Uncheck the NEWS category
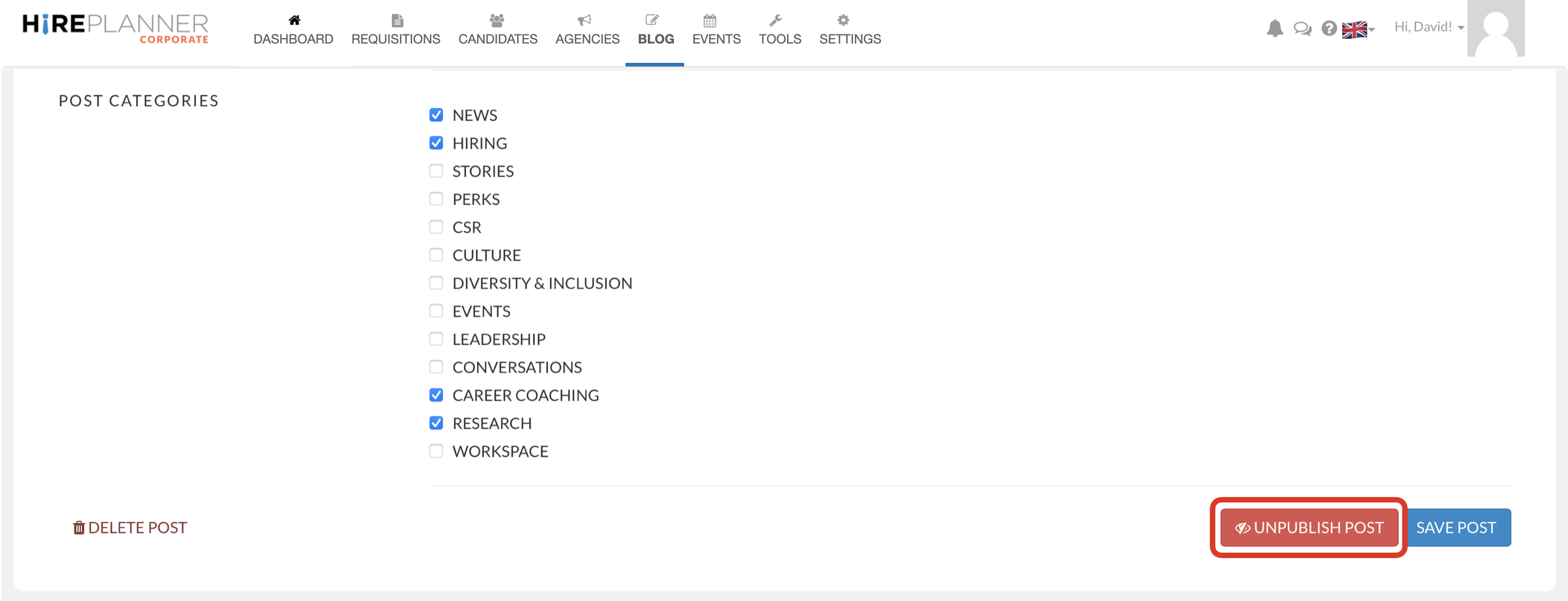 coord(436,114)
